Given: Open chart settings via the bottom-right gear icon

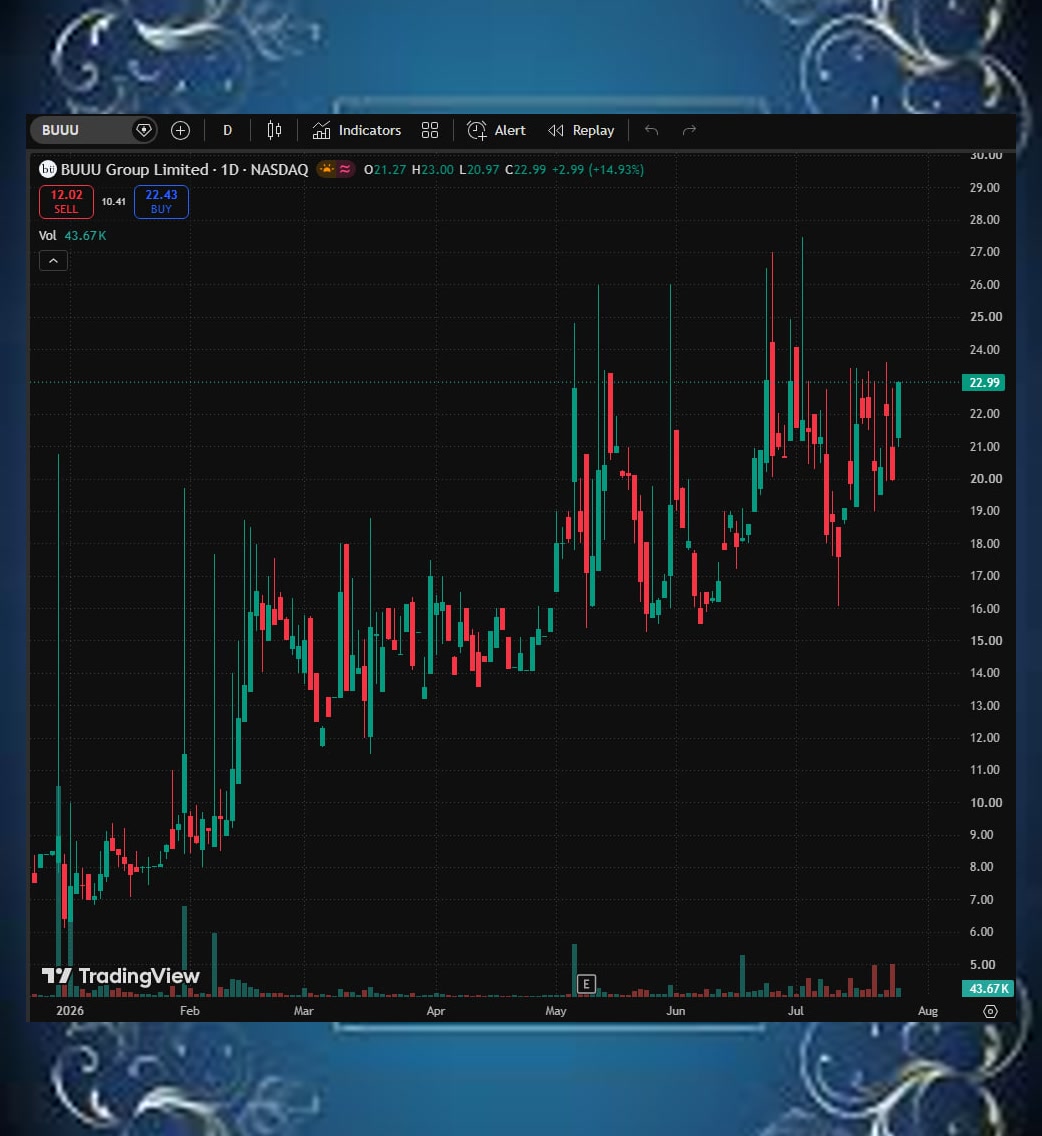Looking at the screenshot, I should [x=990, y=1011].
